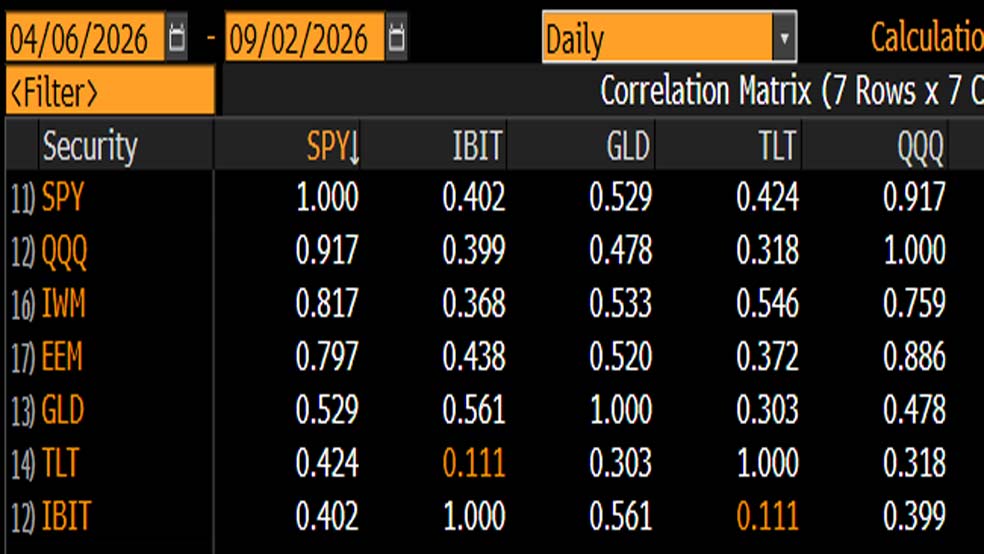Select the IWM security row label
Viewport: 984px width, 554px height.
click(63, 304)
